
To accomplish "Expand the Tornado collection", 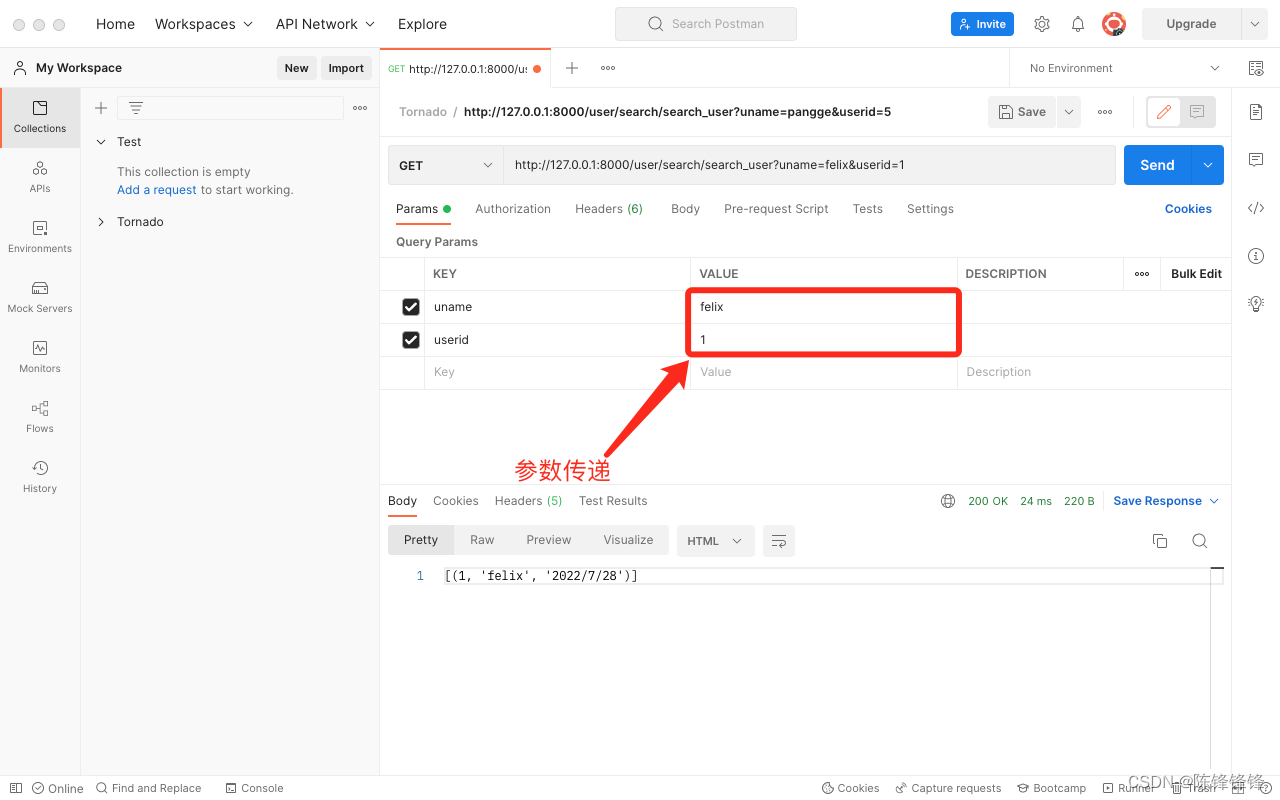I will tap(101, 222).
